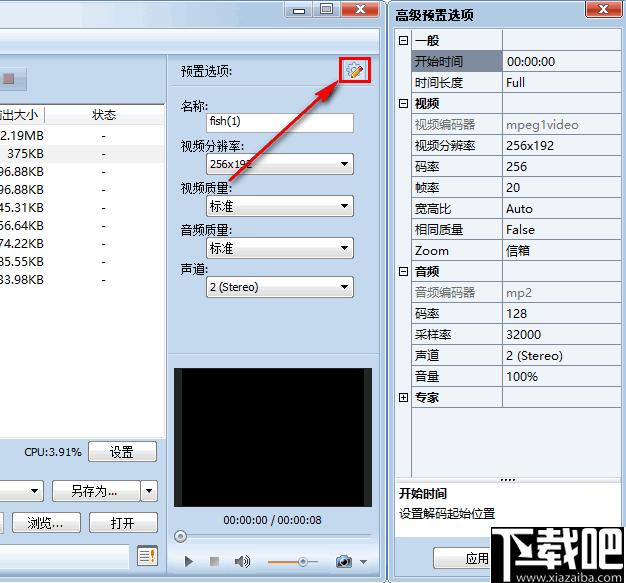
Task: Click the 打开 button
Action: [x=124, y=523]
